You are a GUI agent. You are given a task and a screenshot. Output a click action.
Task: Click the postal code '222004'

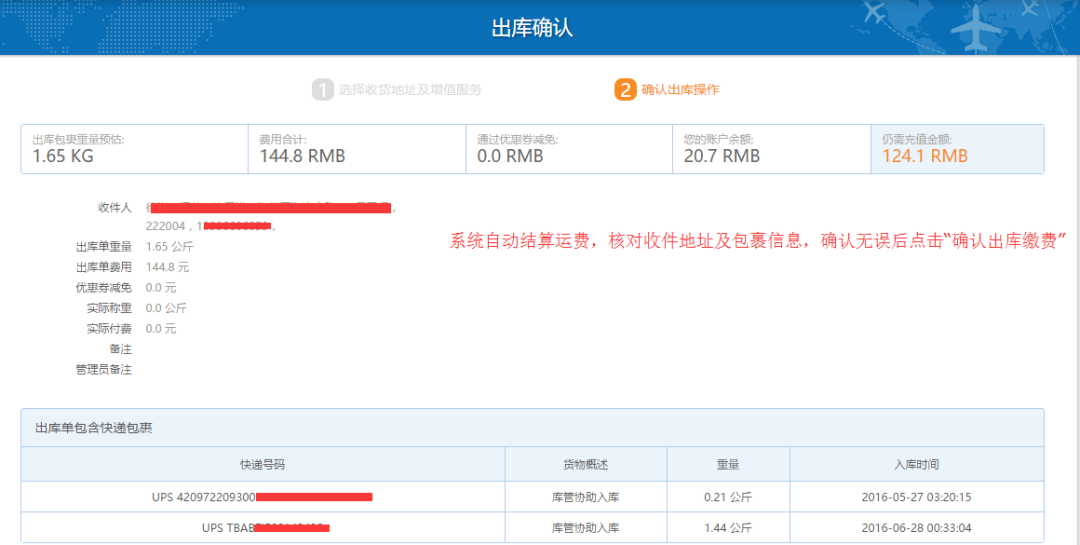point(165,226)
